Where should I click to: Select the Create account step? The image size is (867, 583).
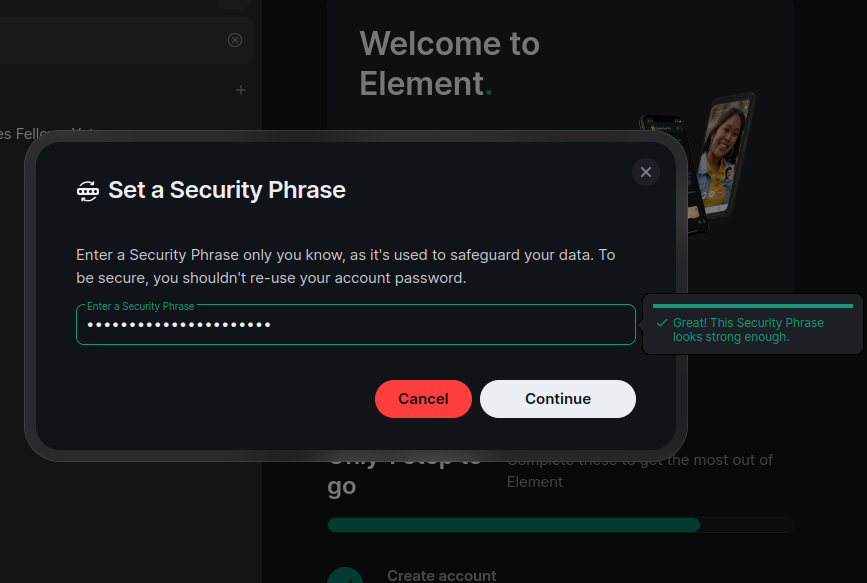coord(441,575)
